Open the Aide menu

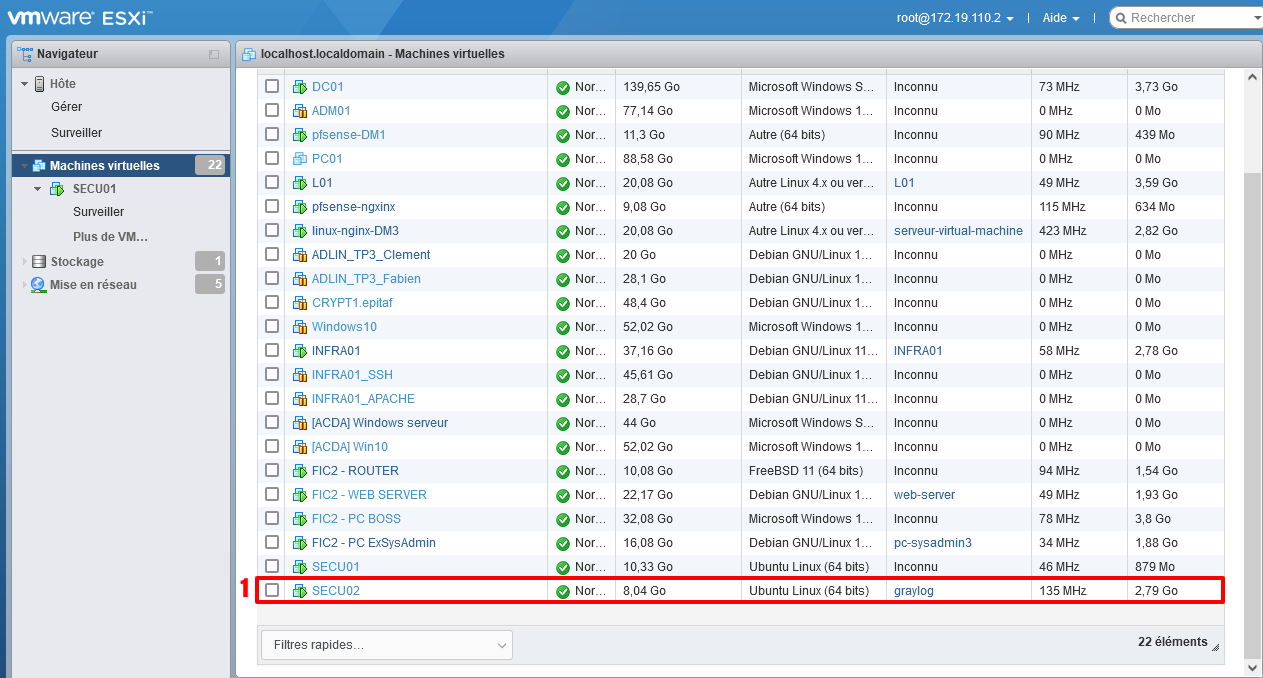point(1061,18)
